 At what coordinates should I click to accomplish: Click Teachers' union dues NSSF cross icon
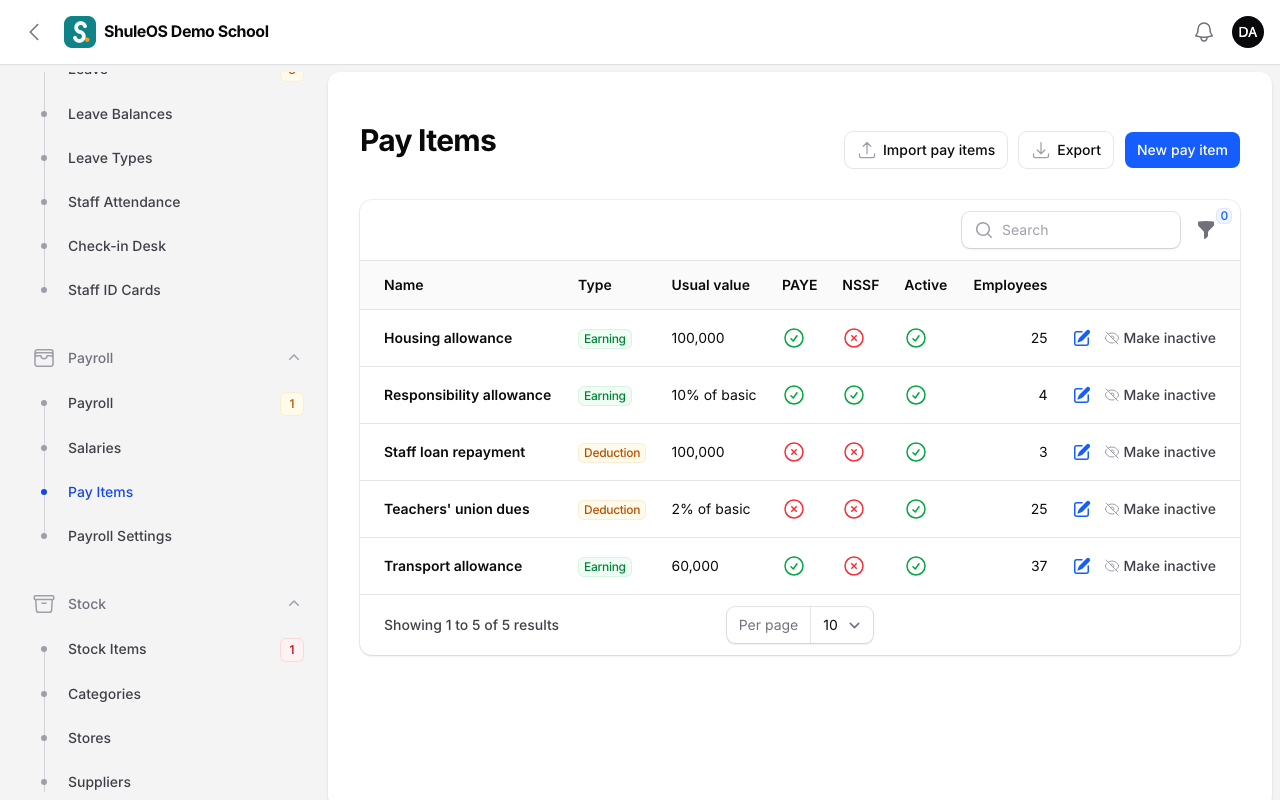pos(854,509)
